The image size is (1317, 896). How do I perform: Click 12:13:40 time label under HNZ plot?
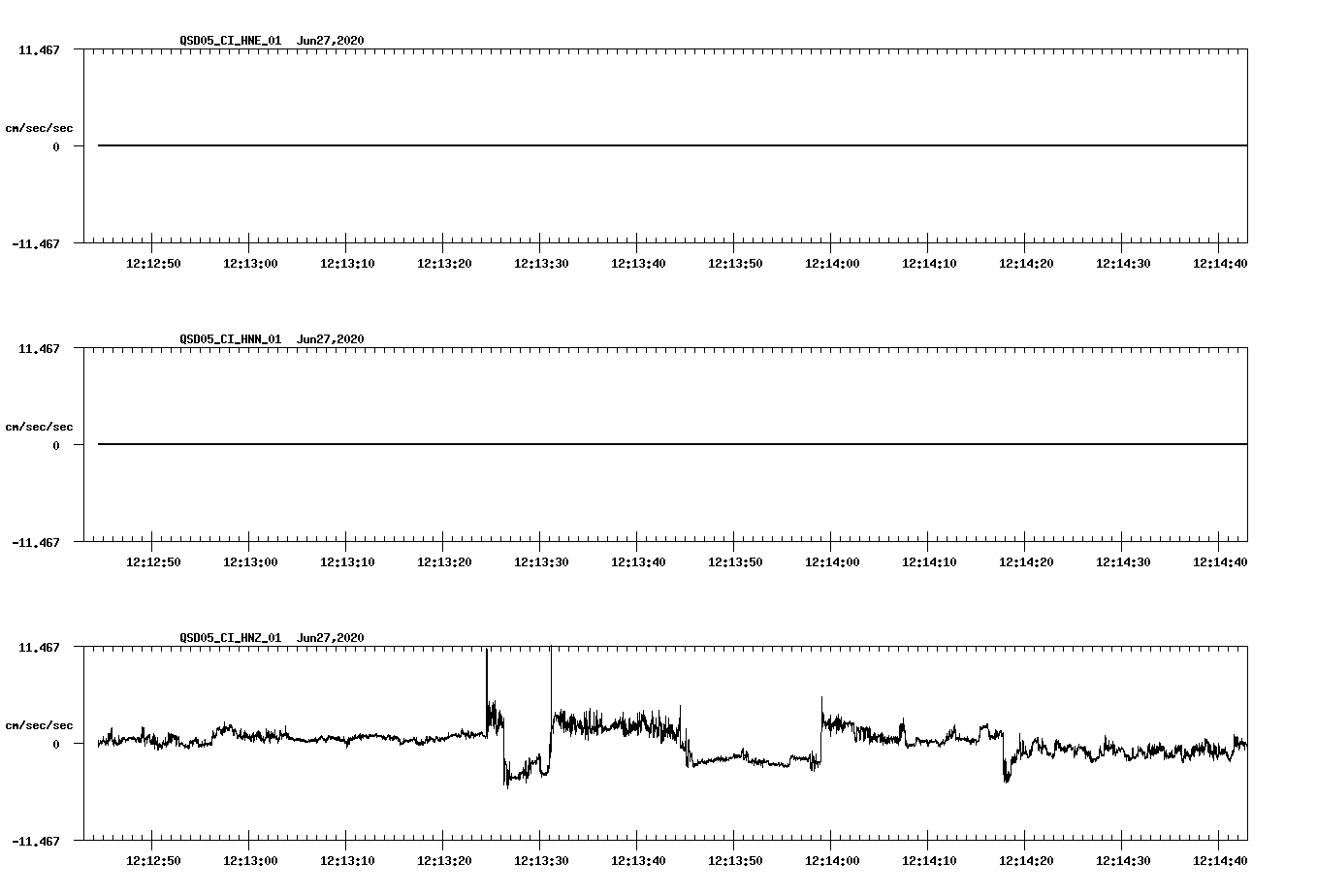[x=638, y=861]
